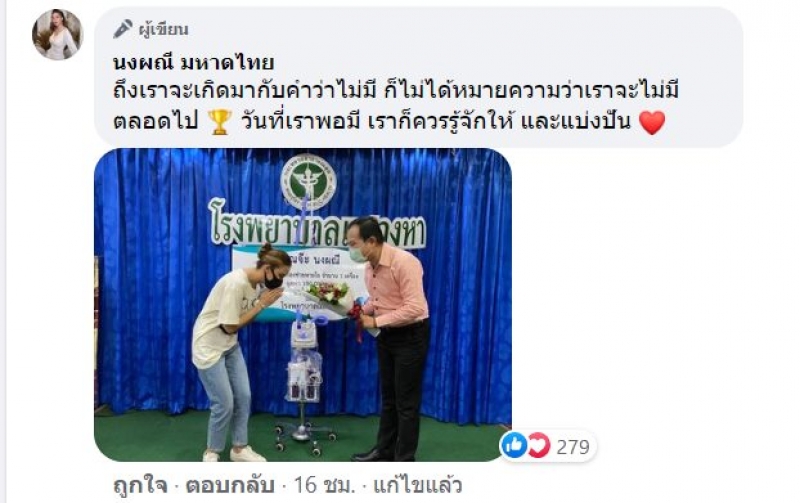Like the comment via ถูกใจ

coord(140,485)
